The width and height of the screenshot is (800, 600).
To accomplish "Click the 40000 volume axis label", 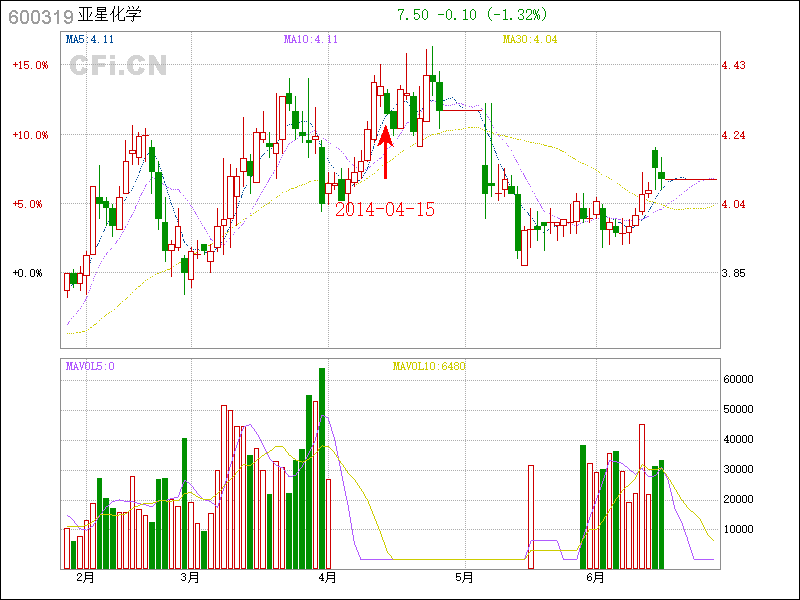I will [738, 439].
